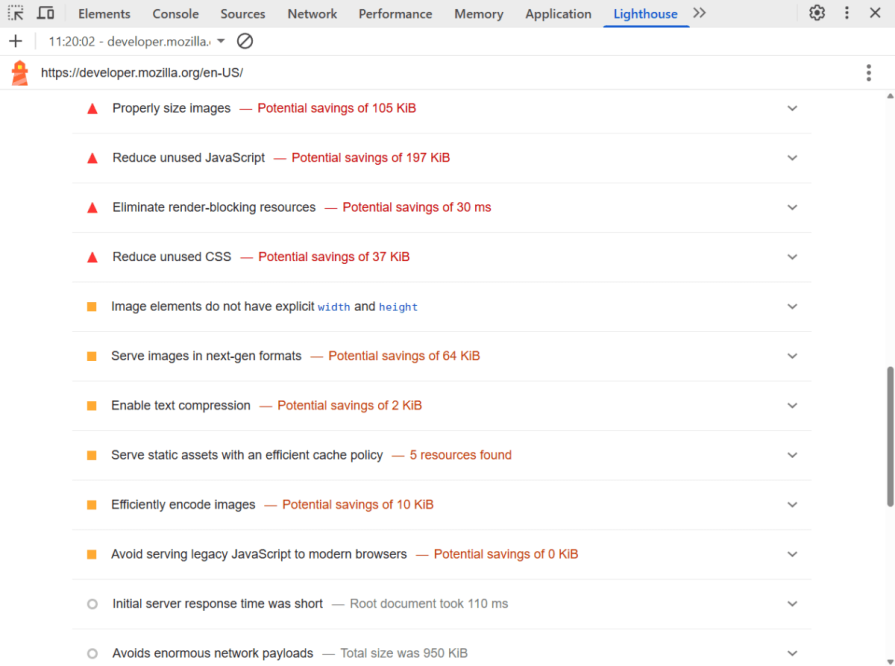
Task: Switch to the Network tab
Action: pos(312,13)
